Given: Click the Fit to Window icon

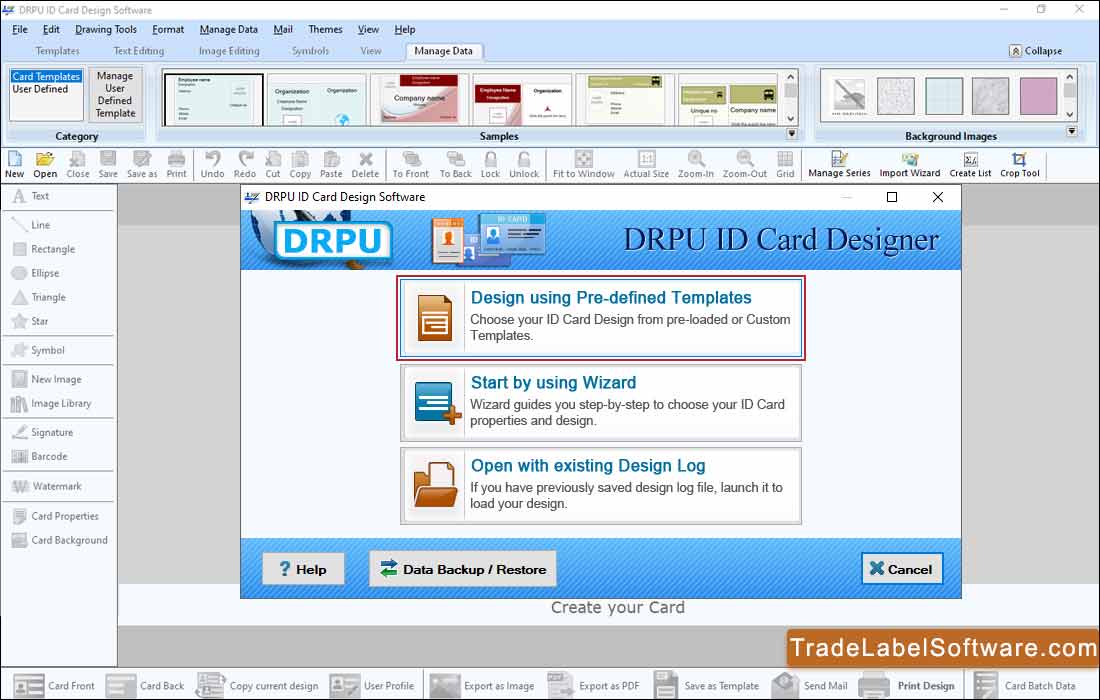Looking at the screenshot, I should (584, 164).
